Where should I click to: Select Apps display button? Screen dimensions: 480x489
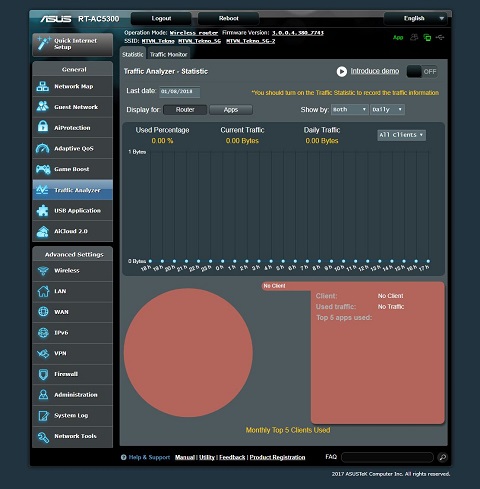click(x=231, y=110)
